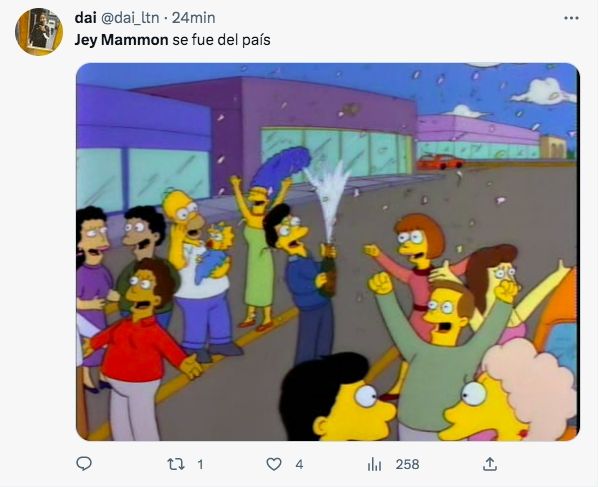Click the display name dai

85,18
